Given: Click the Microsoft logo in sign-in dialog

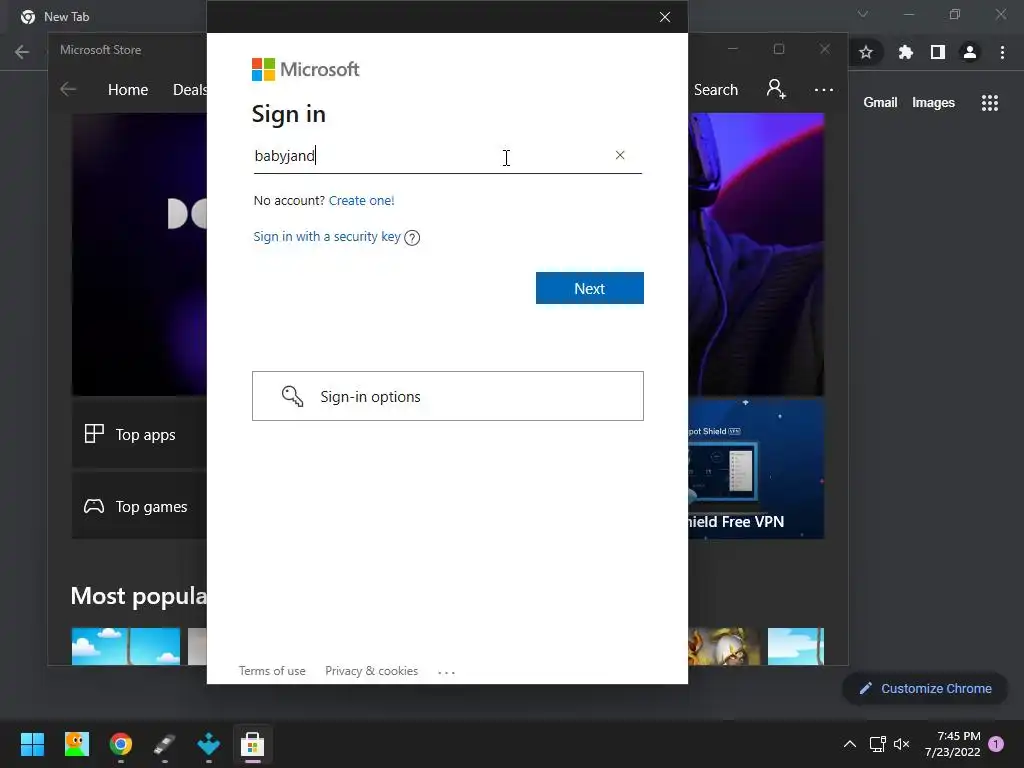Looking at the screenshot, I should (x=306, y=69).
